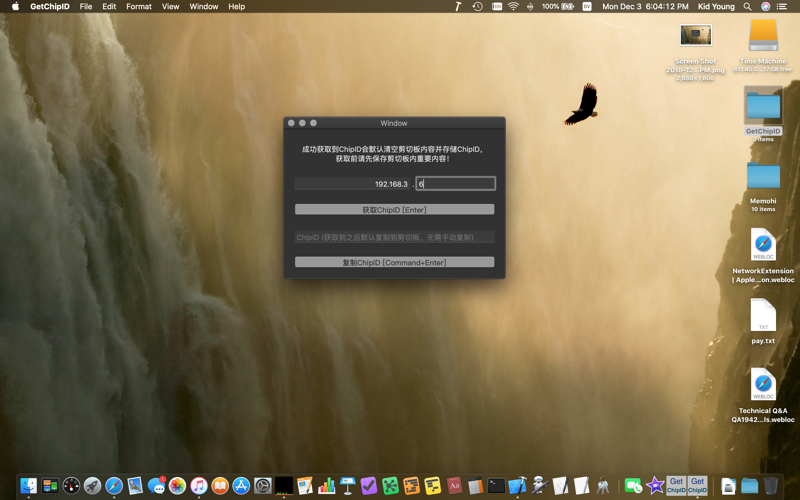Open the Format menu
The height and width of the screenshot is (500, 800).
coord(139,6)
